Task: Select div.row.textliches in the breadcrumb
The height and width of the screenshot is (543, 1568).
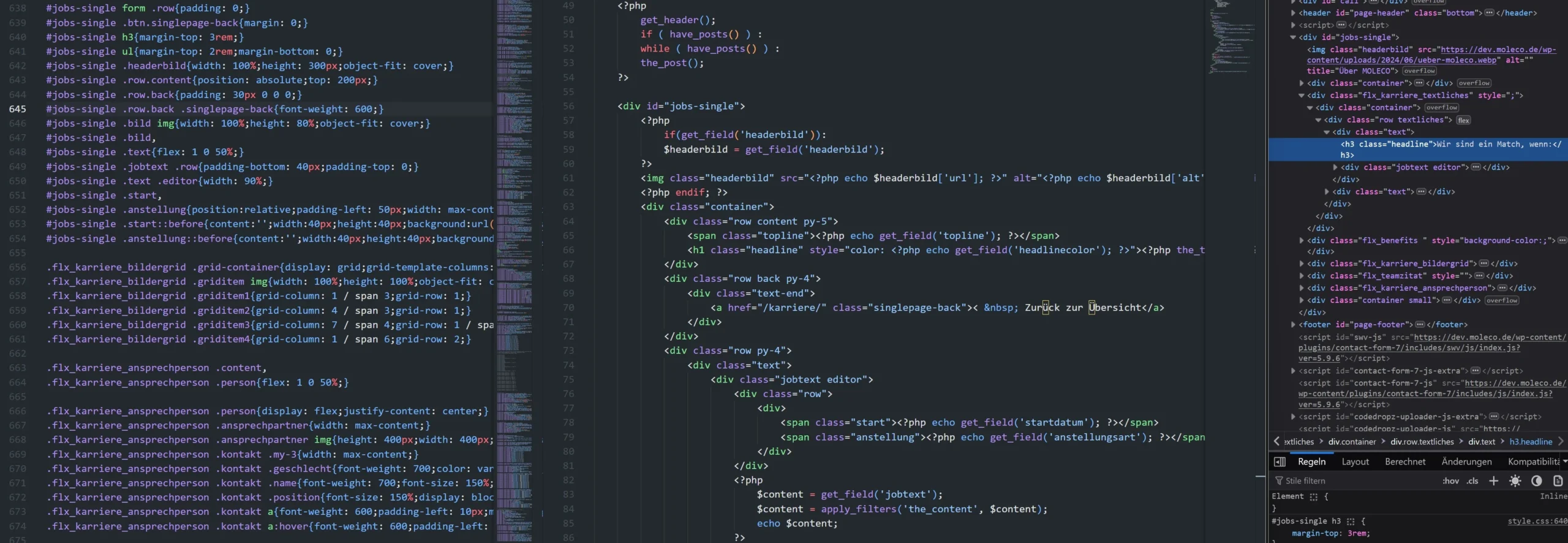Action: coord(1422,442)
